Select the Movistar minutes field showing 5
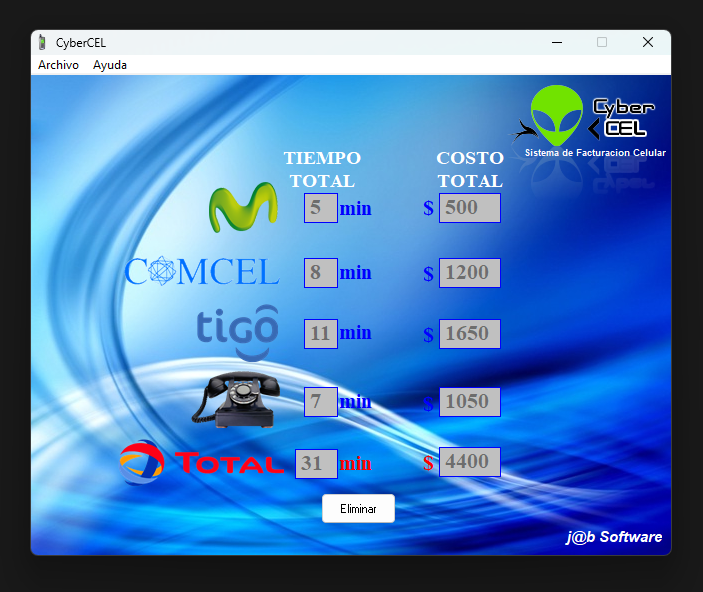The width and height of the screenshot is (703, 592). (x=320, y=208)
